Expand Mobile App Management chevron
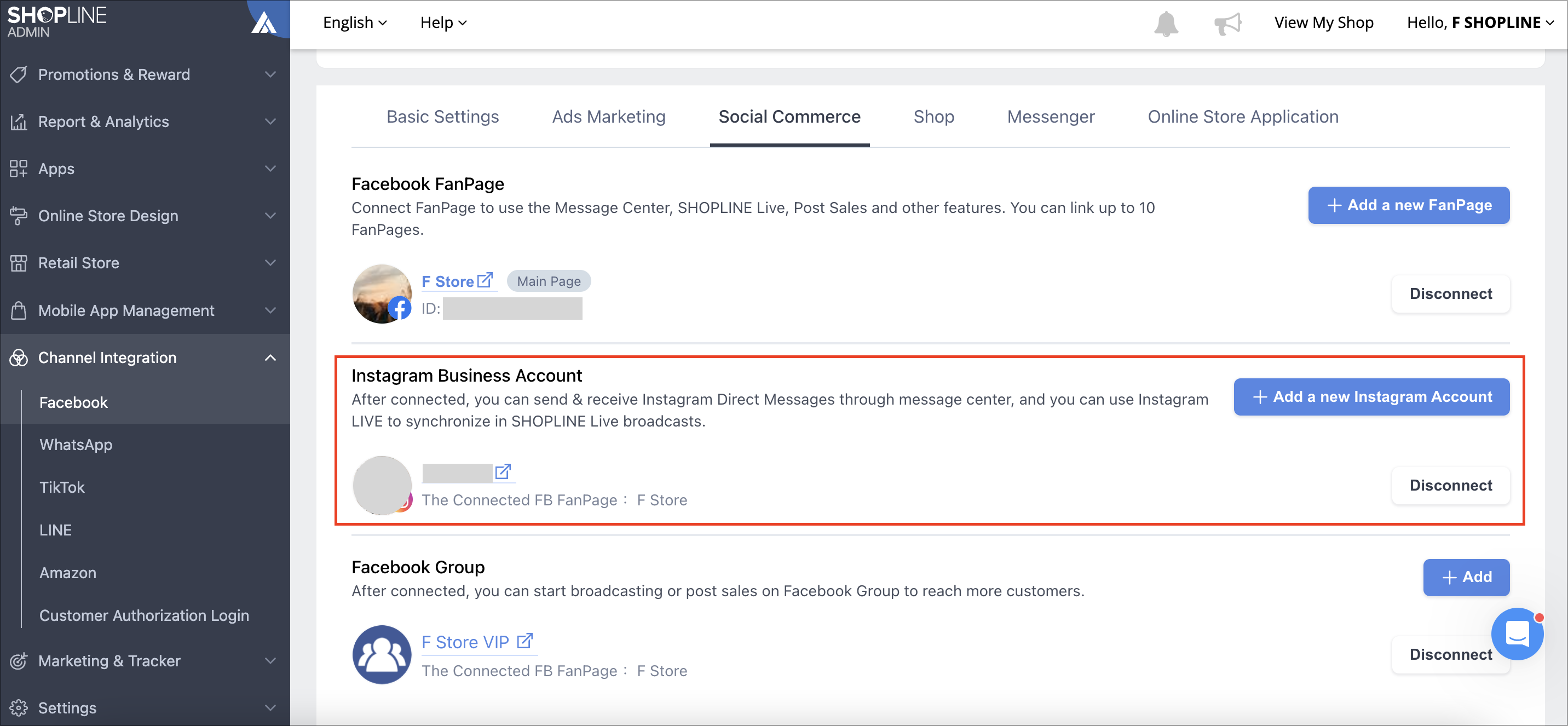This screenshot has height=726, width=1568. point(270,310)
